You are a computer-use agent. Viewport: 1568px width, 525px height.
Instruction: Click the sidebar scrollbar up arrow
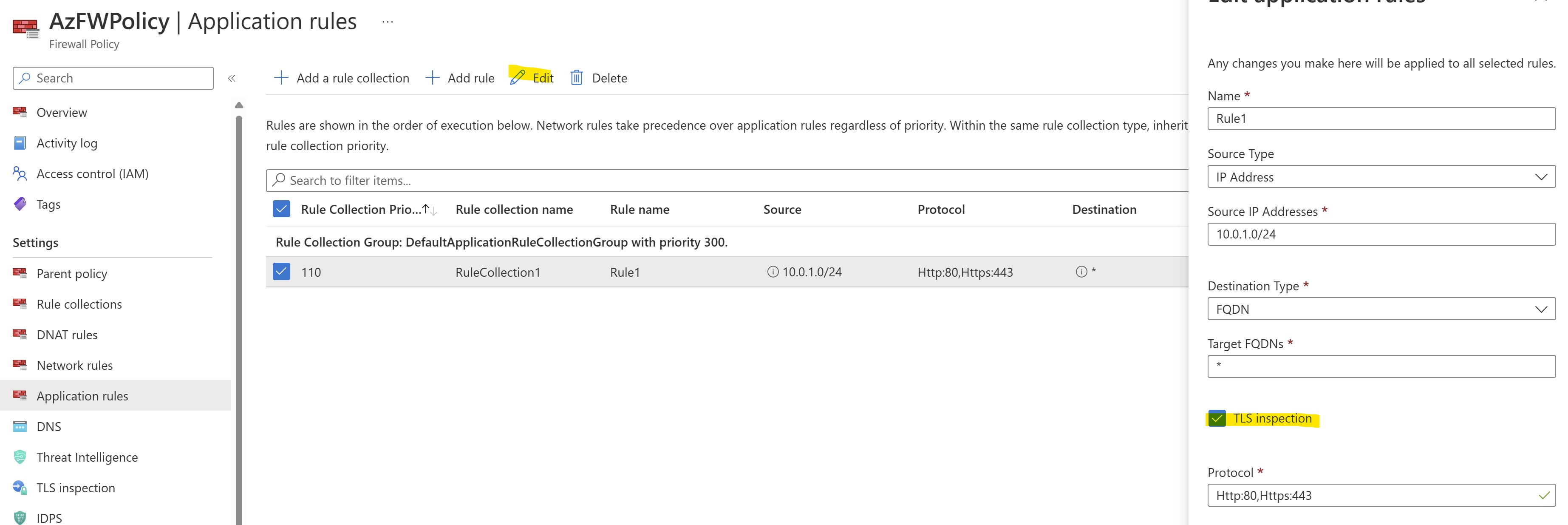tap(239, 105)
